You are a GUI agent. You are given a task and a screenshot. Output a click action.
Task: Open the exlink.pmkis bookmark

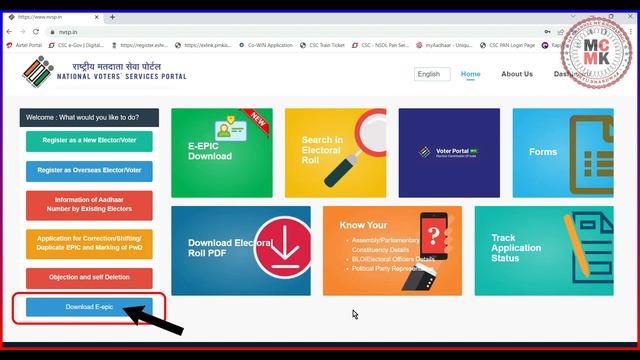(x=203, y=45)
